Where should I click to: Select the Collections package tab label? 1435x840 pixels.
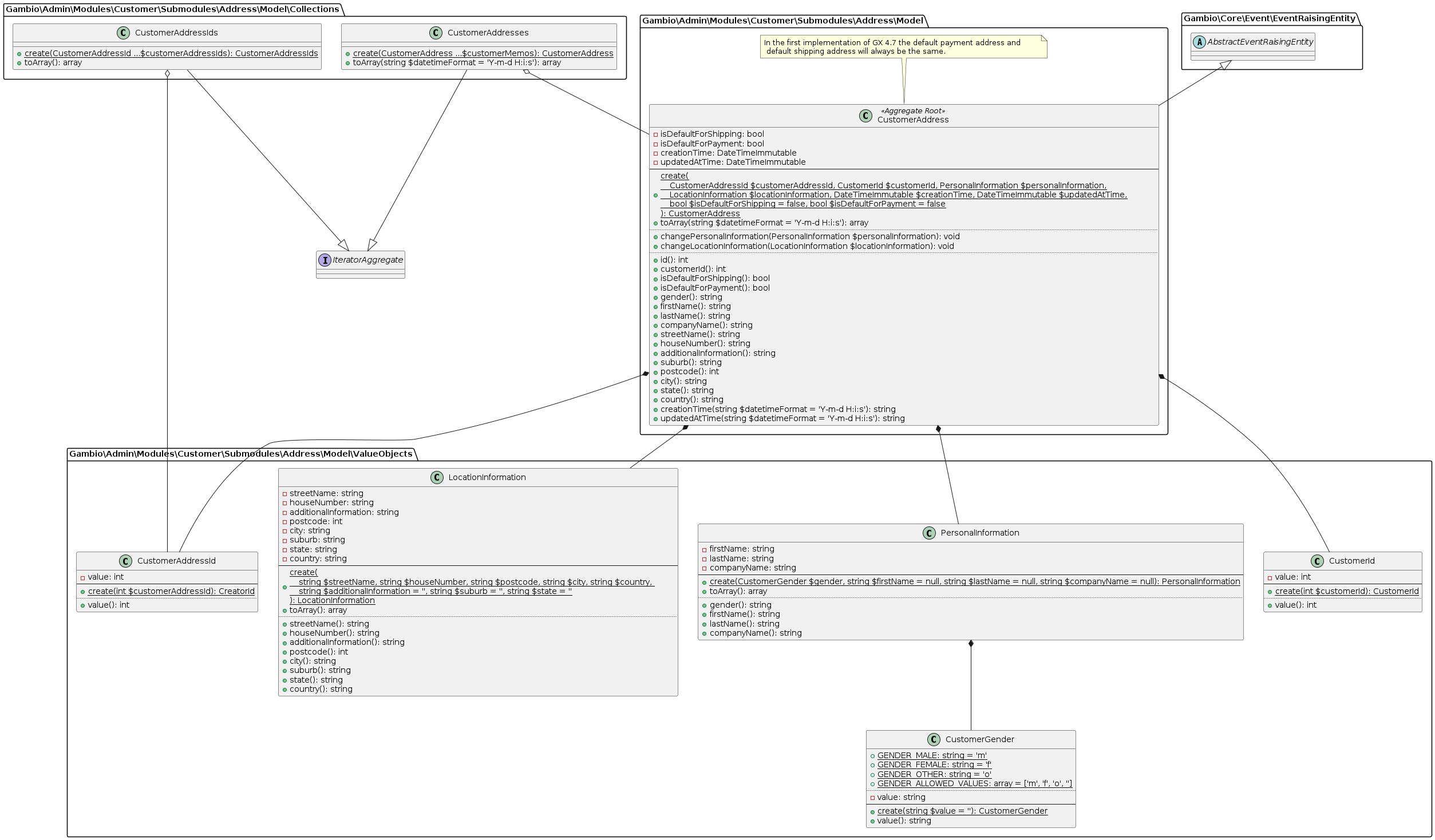172,9
